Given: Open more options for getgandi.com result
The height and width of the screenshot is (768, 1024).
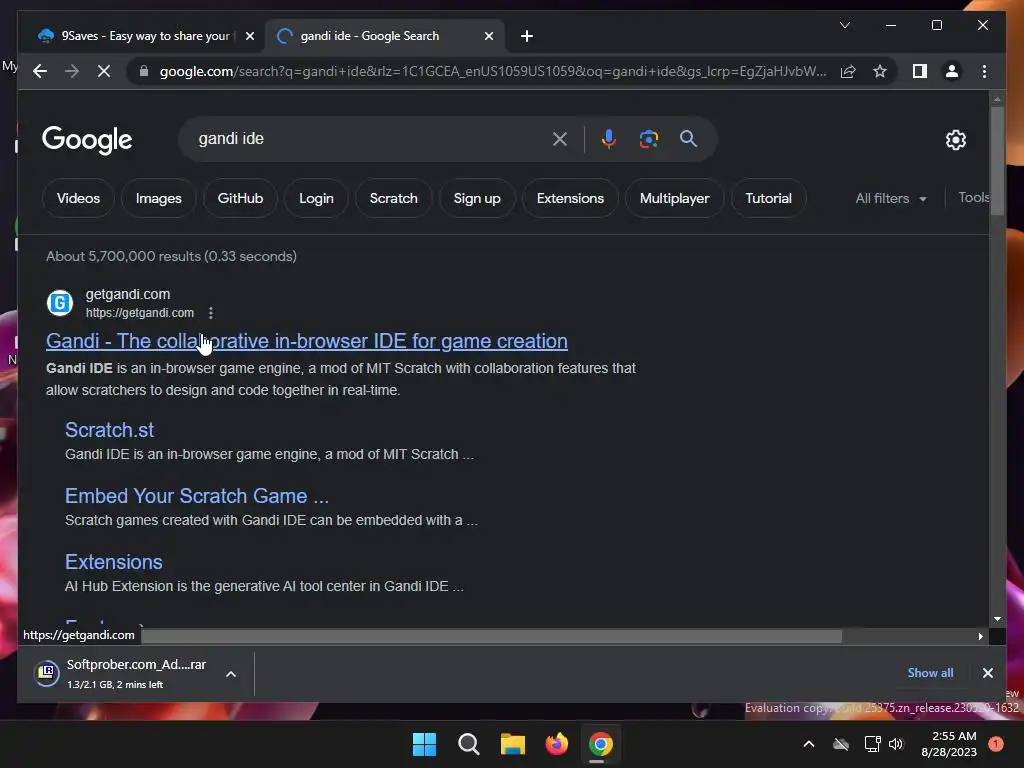Looking at the screenshot, I should coord(210,313).
